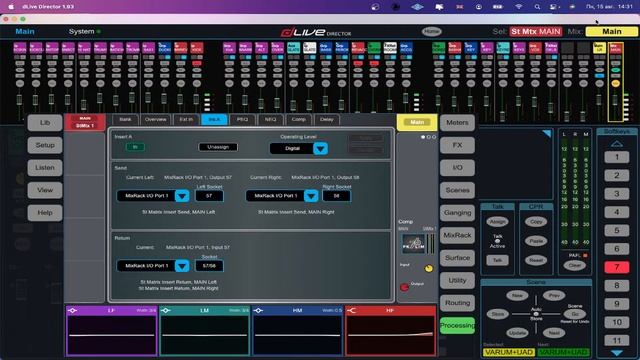This screenshot has height=360, width=640.
Task: Click the Home button in the top bar
Action: (x=431, y=31)
